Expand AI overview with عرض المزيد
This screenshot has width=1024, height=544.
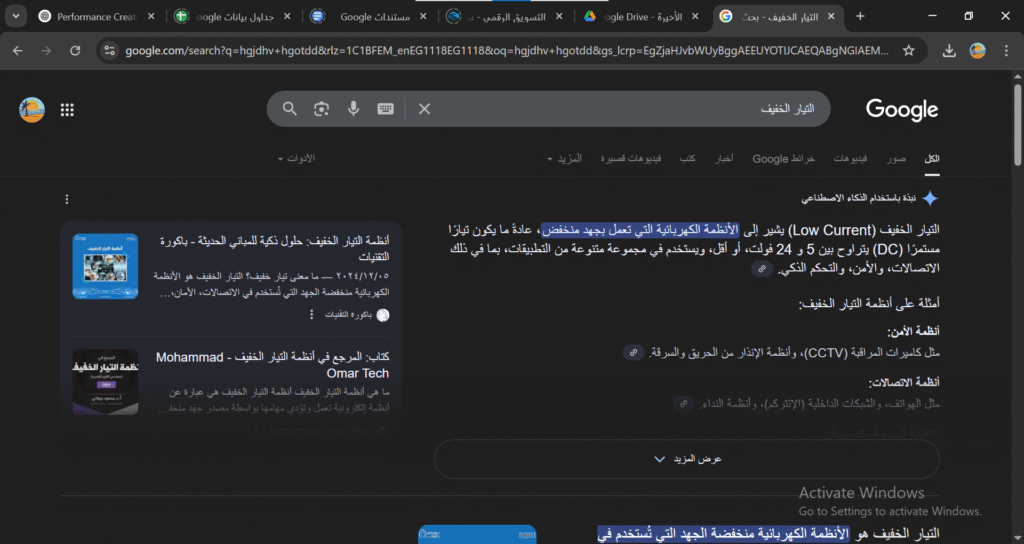686,459
